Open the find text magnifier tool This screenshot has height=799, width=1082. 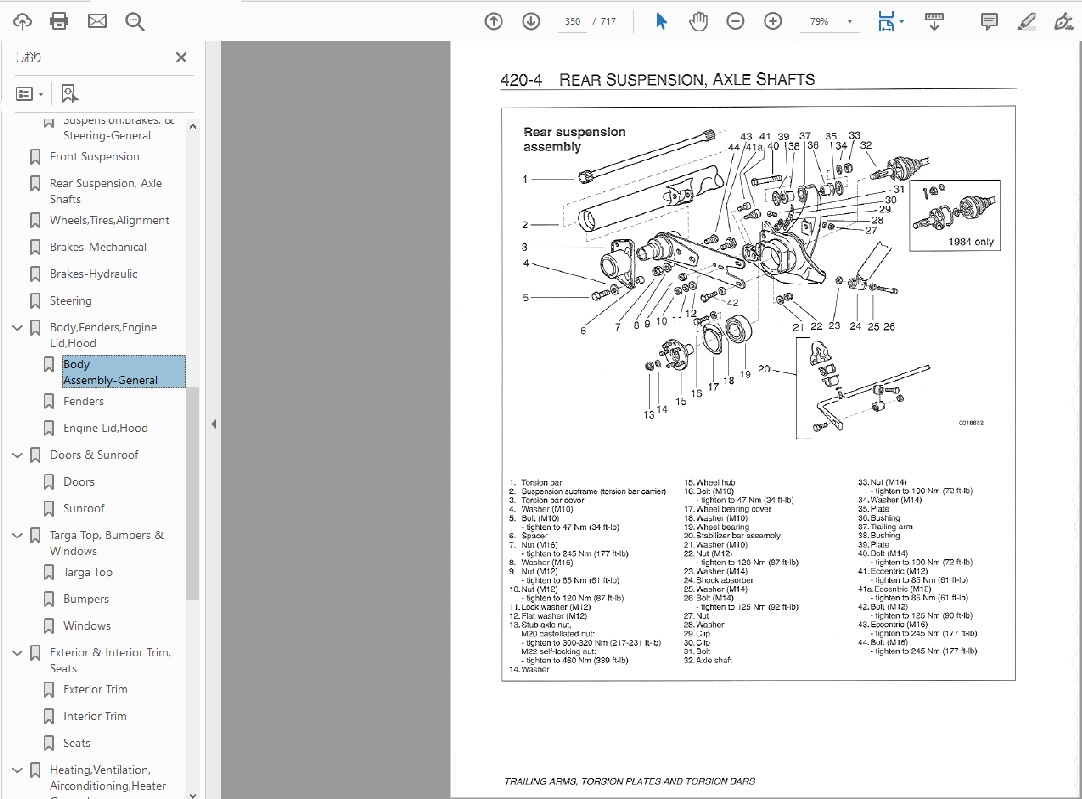point(135,22)
